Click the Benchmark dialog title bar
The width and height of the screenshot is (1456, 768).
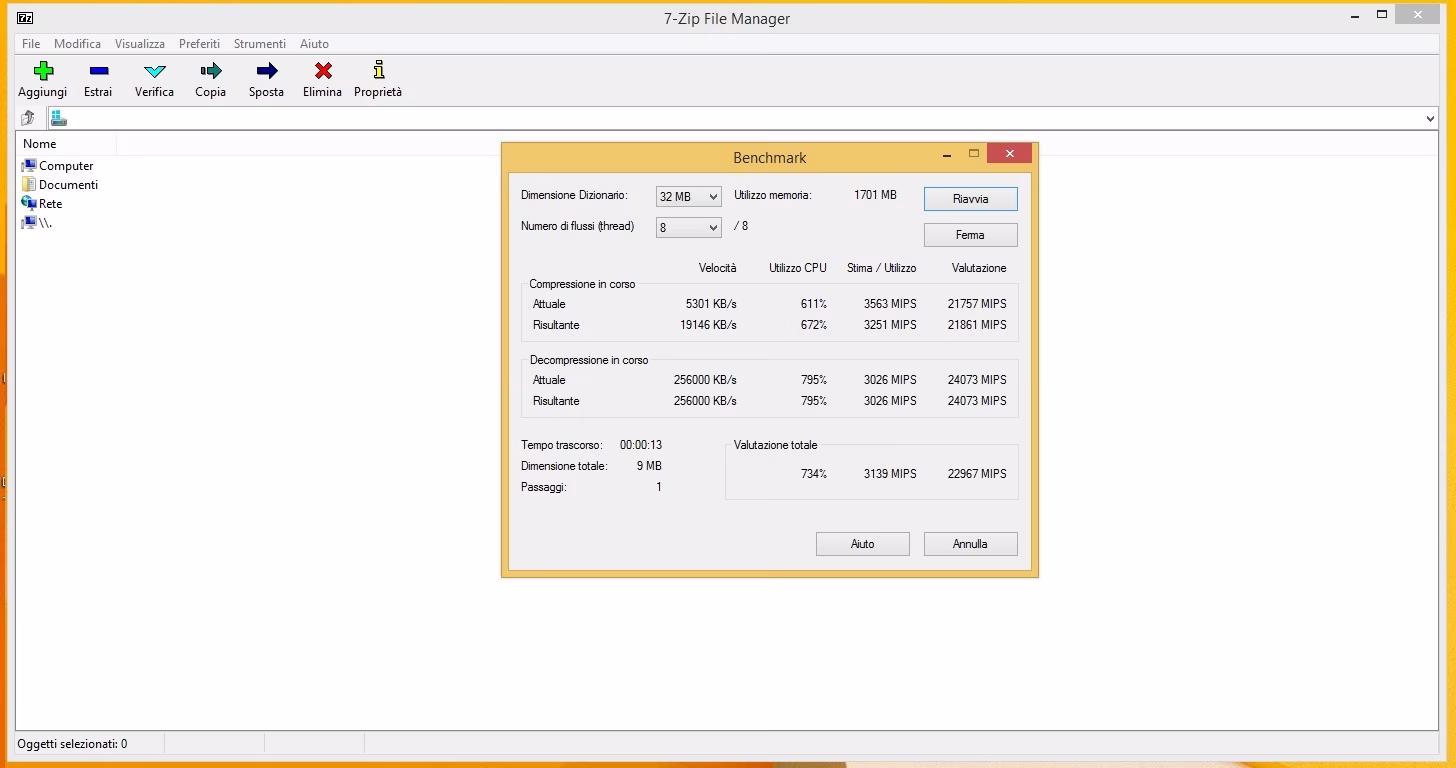click(x=769, y=157)
